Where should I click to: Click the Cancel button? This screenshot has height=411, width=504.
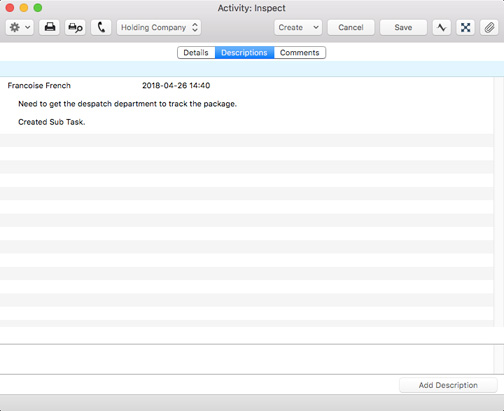click(x=351, y=27)
